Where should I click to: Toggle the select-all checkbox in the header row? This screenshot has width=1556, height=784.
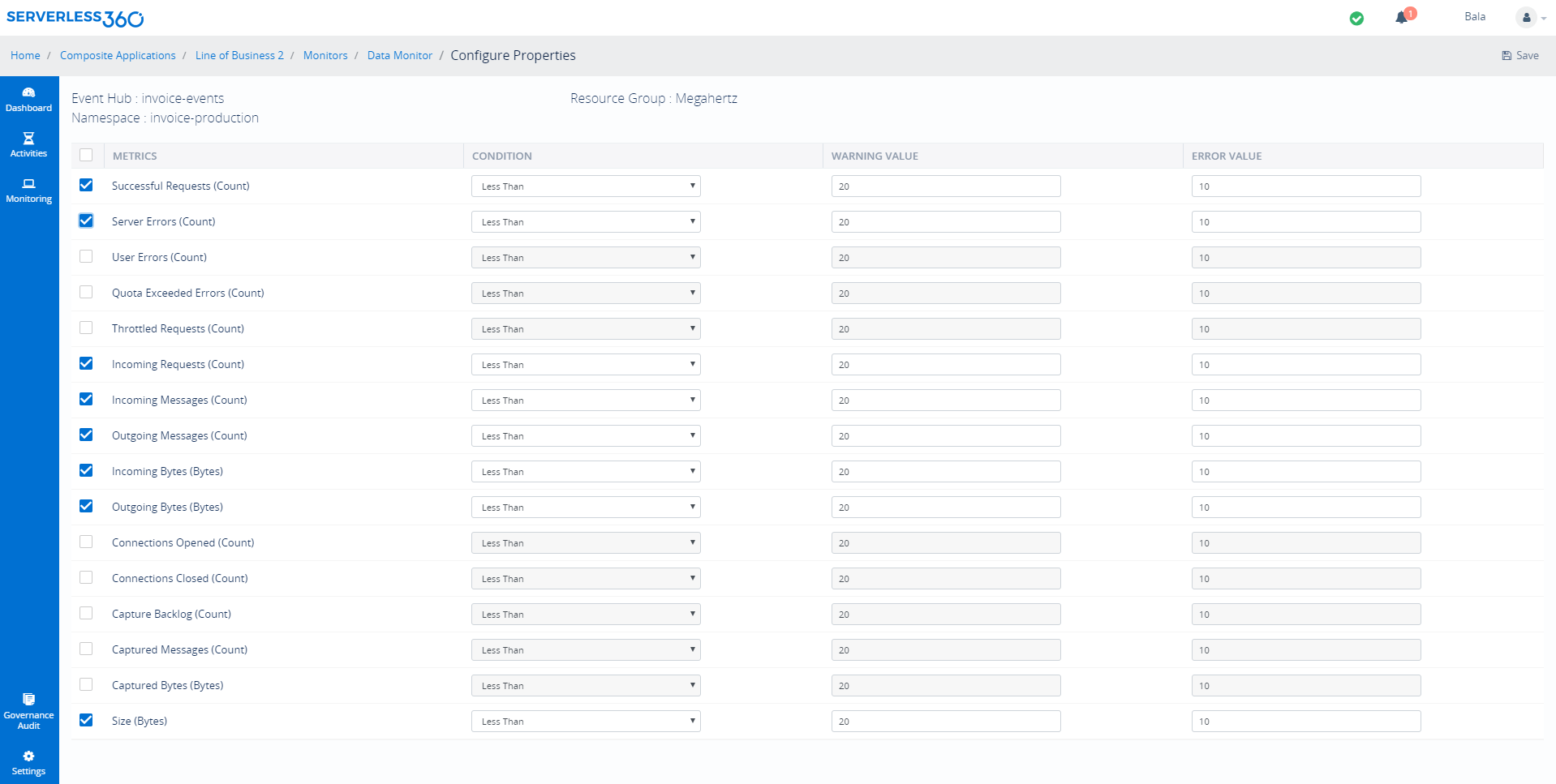coord(87,155)
